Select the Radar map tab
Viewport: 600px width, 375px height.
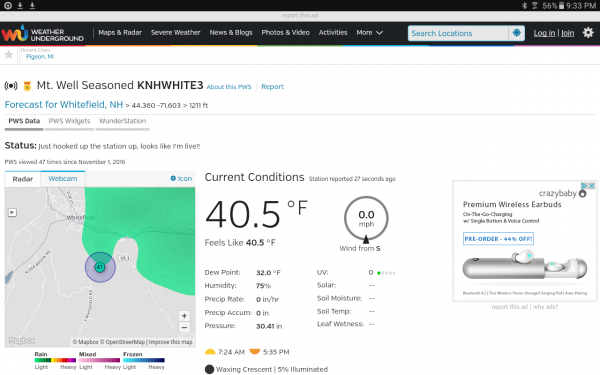click(x=23, y=179)
